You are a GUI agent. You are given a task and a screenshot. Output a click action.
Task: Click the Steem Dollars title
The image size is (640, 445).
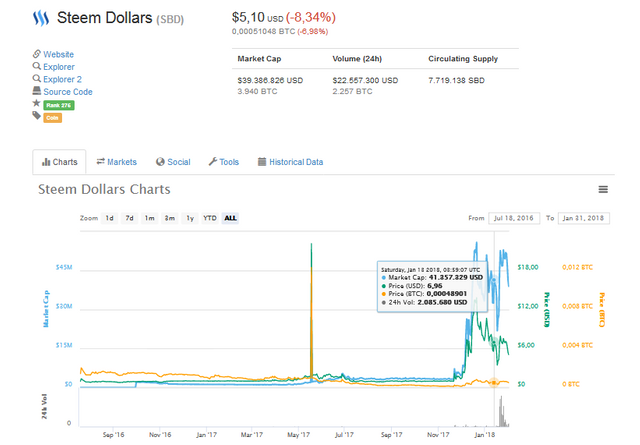click(x=104, y=18)
